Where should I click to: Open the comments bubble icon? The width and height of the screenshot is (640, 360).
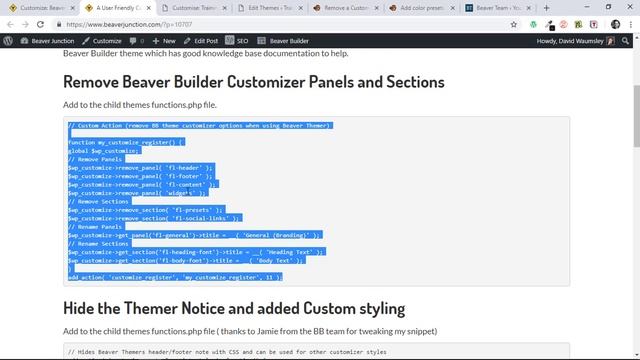(136, 41)
